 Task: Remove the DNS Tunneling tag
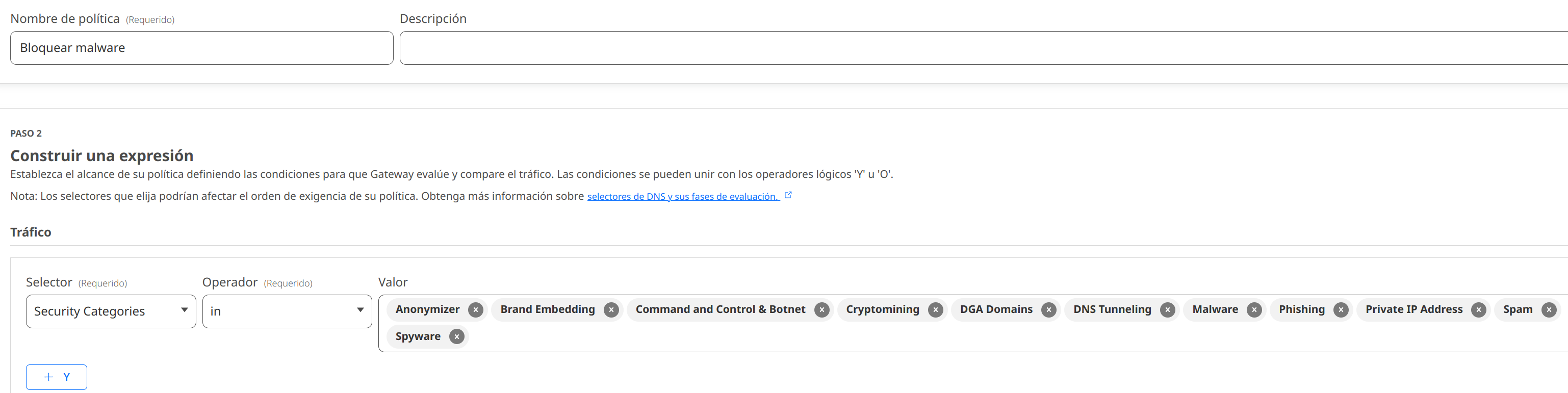(x=1168, y=309)
